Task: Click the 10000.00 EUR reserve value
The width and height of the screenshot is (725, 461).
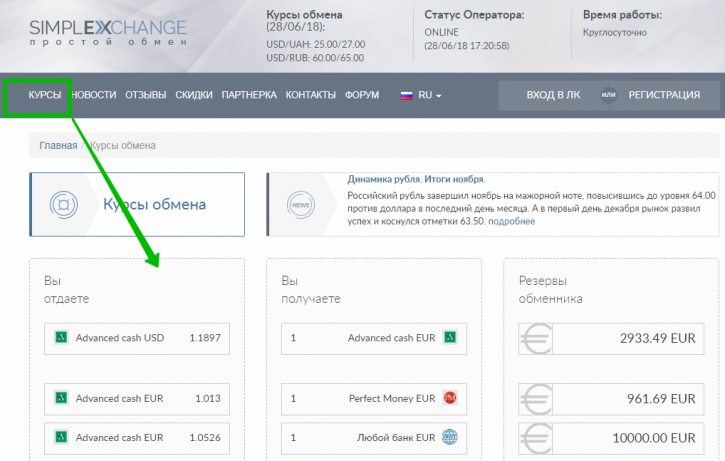Action: coord(654,438)
